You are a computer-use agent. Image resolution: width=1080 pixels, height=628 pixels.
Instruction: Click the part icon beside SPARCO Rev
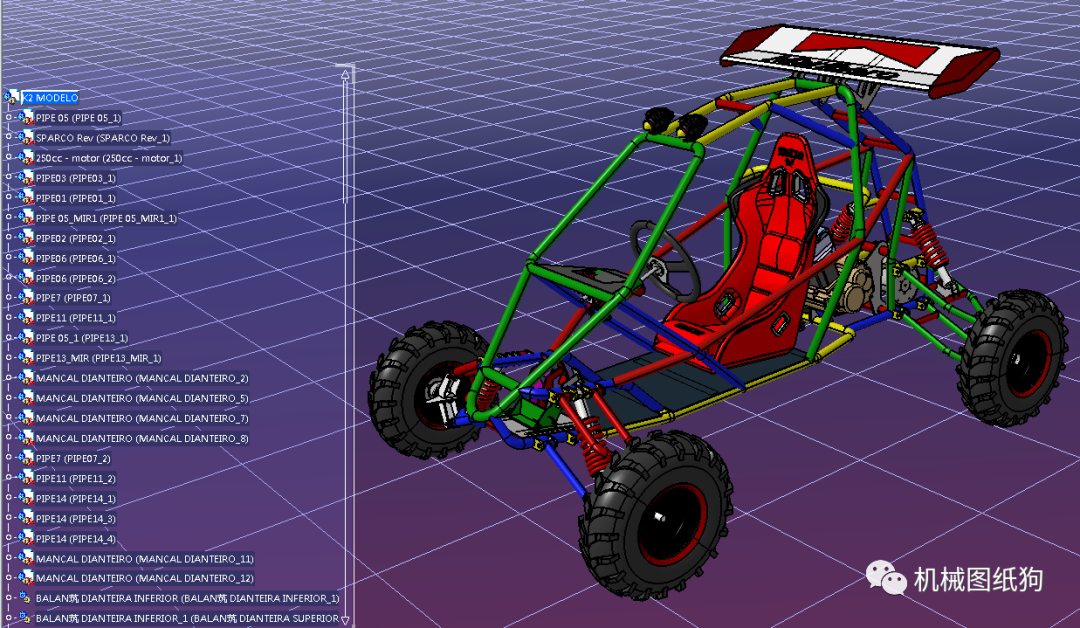[25, 138]
